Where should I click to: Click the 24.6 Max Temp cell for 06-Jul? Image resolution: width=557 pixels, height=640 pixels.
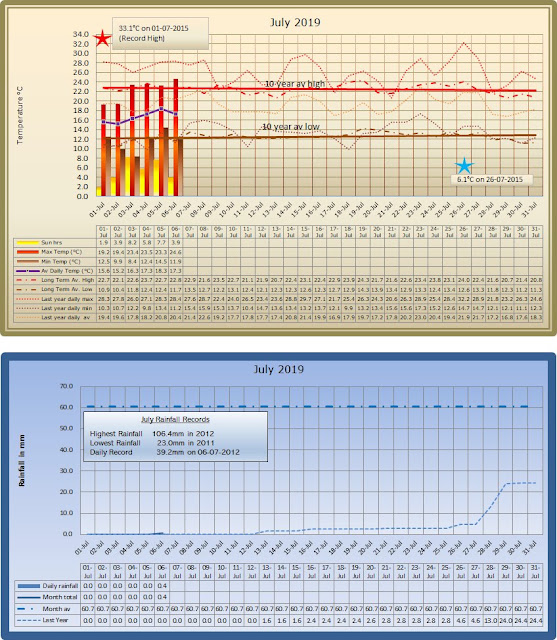click(x=175, y=252)
